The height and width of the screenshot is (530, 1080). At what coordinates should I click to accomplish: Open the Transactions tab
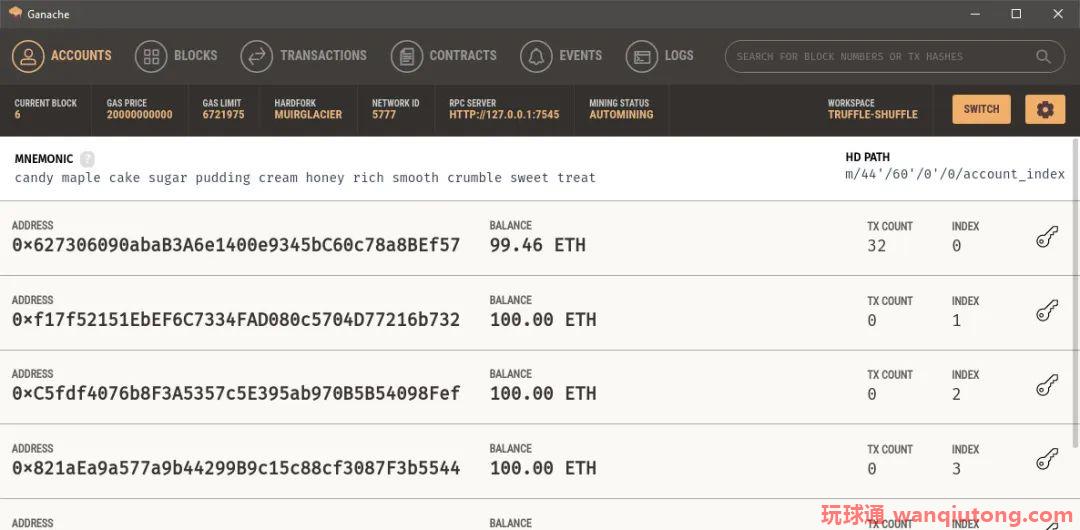pos(304,56)
